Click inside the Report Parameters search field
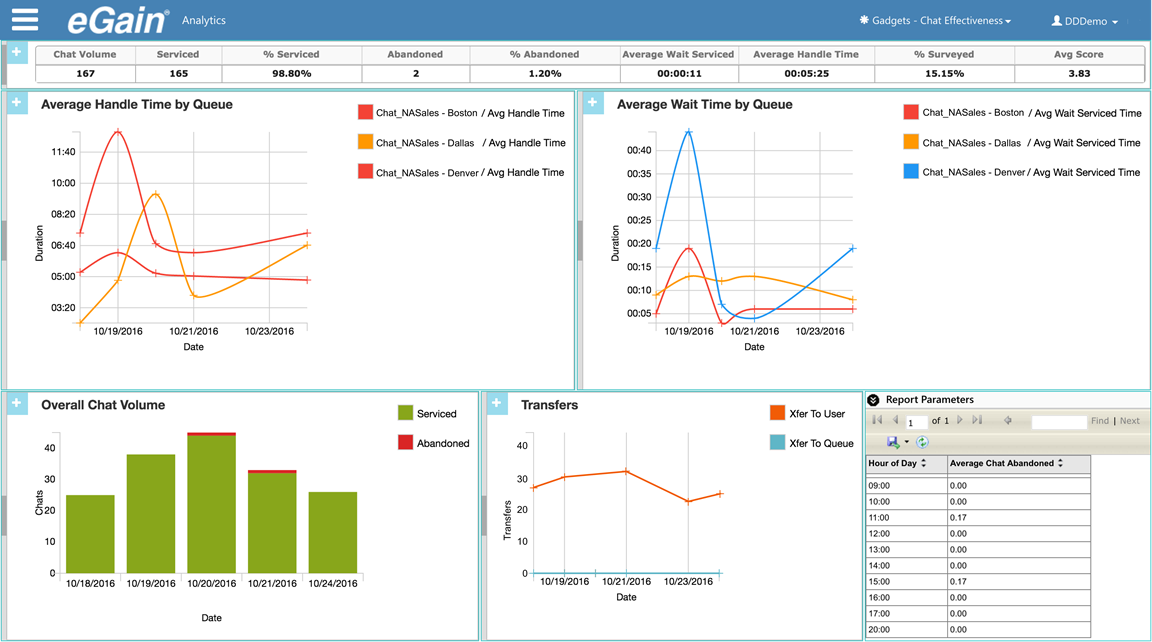 tap(1060, 421)
